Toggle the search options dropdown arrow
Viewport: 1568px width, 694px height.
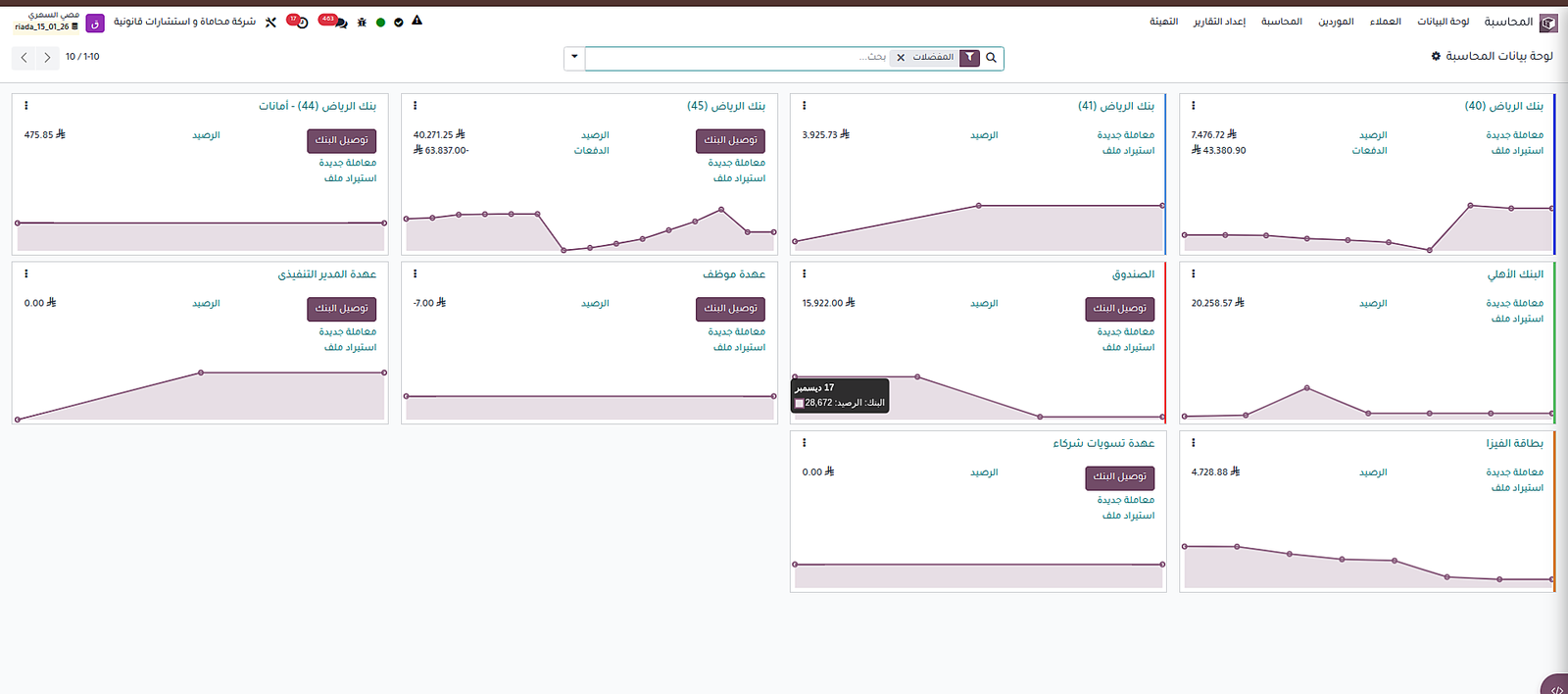[574, 57]
